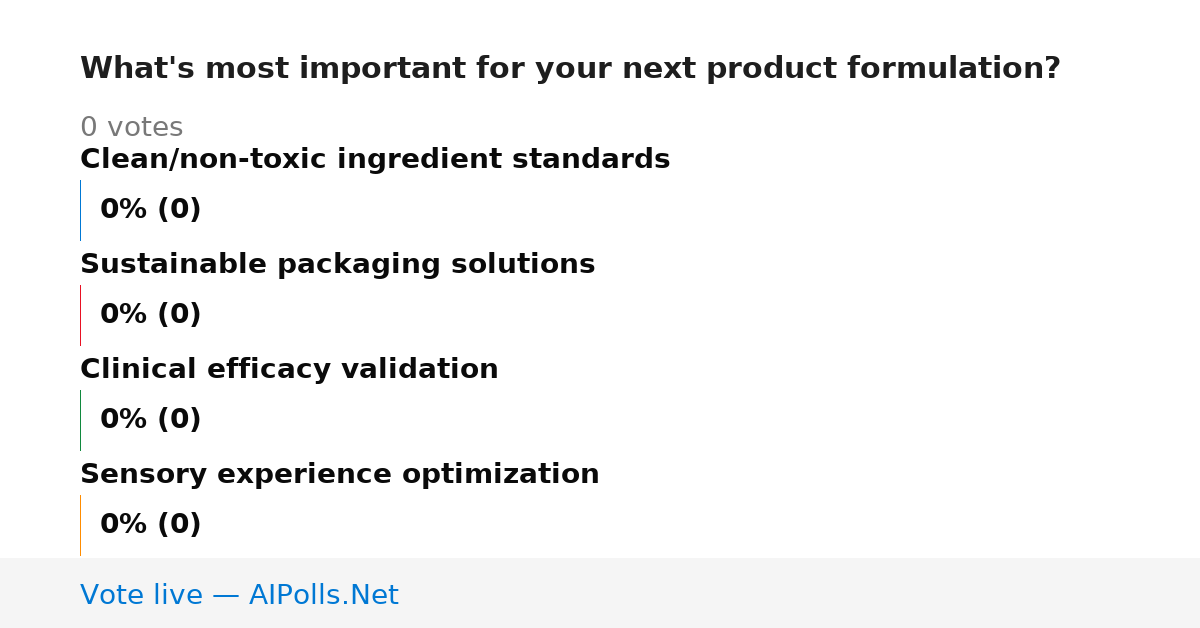Select Clean/non-toxic ingredient standards option
The height and width of the screenshot is (628, 1200).
coord(375,159)
